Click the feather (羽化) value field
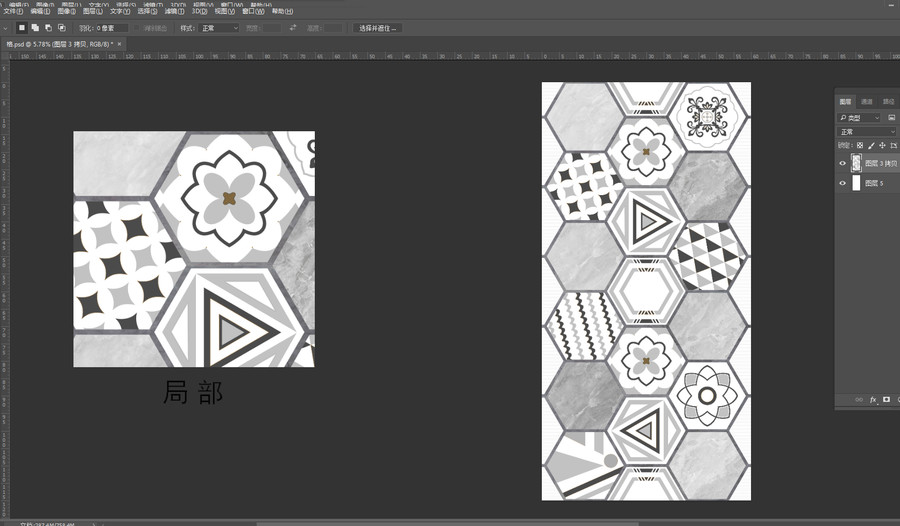This screenshot has width=900, height=526. coord(112,28)
